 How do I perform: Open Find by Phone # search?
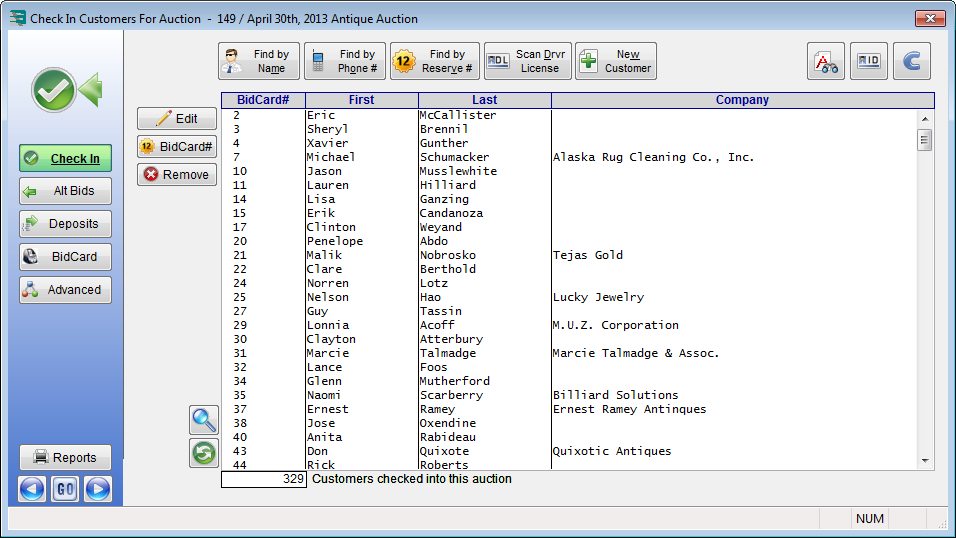tap(344, 61)
